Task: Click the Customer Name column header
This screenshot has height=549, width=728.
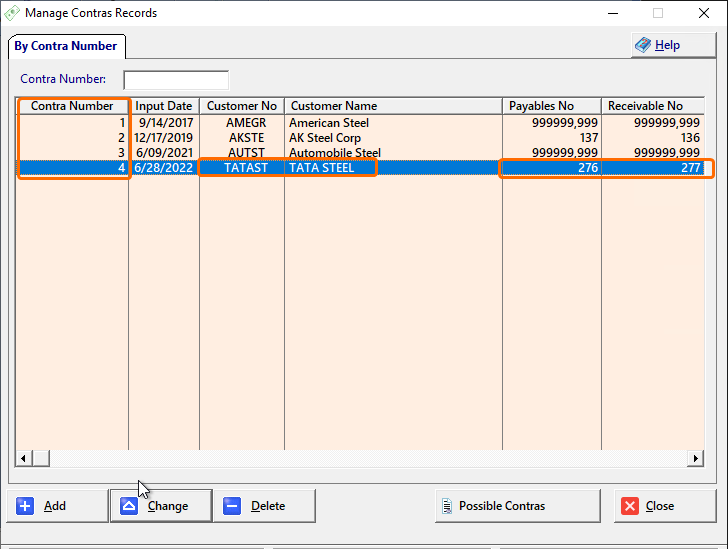Action: point(393,106)
